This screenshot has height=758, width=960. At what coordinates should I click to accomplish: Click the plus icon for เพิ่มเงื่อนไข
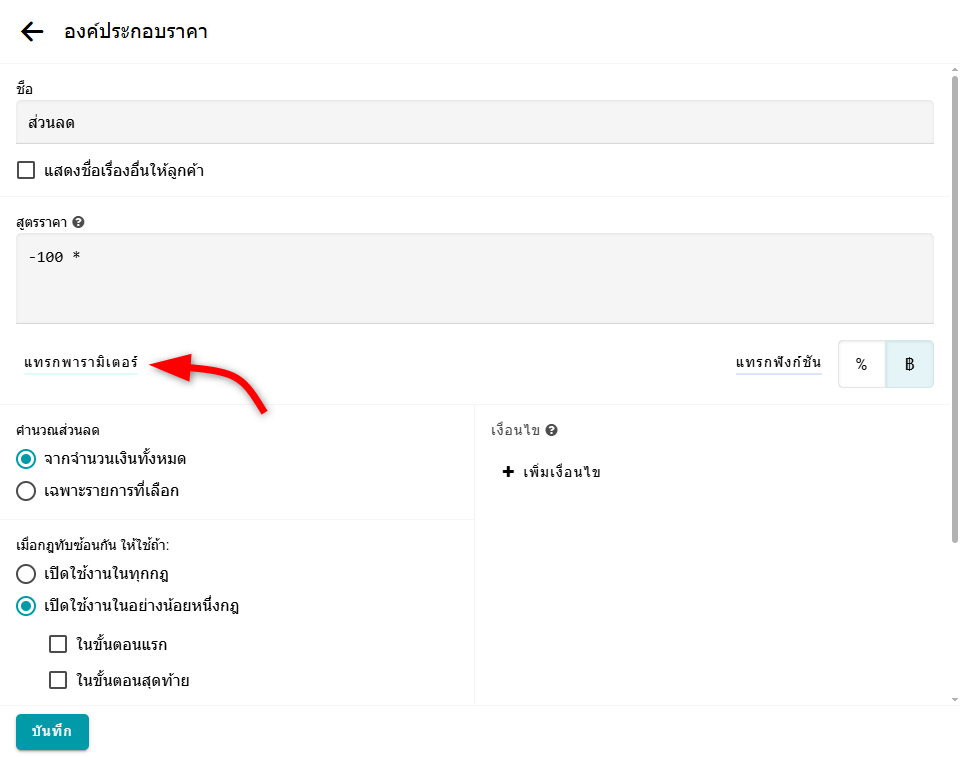click(x=508, y=472)
